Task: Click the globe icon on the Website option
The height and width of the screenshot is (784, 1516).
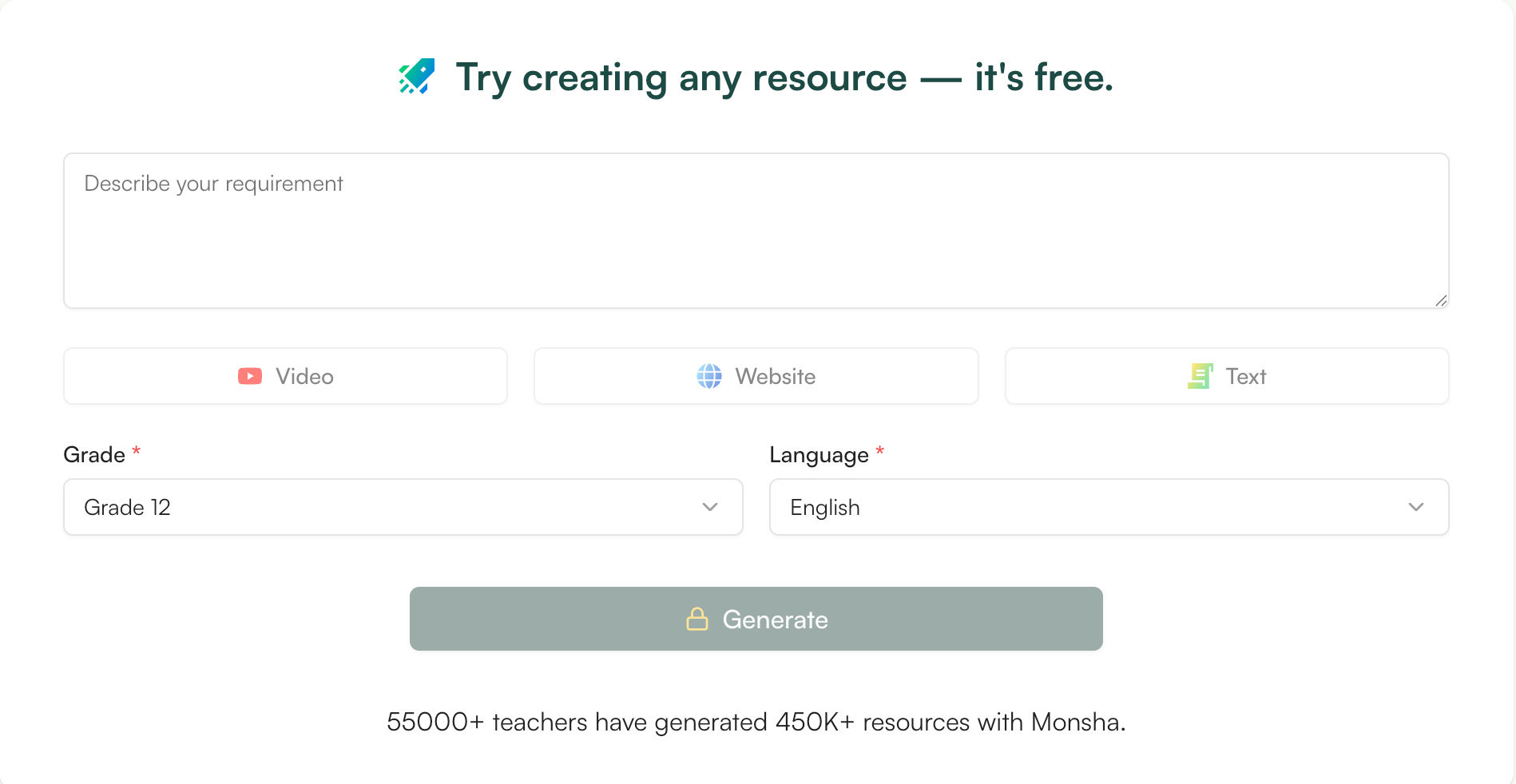Action: [710, 376]
